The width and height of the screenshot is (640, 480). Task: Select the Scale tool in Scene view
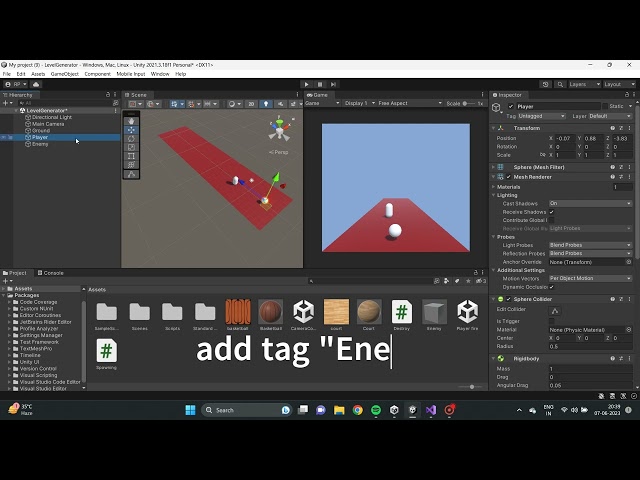click(131, 147)
